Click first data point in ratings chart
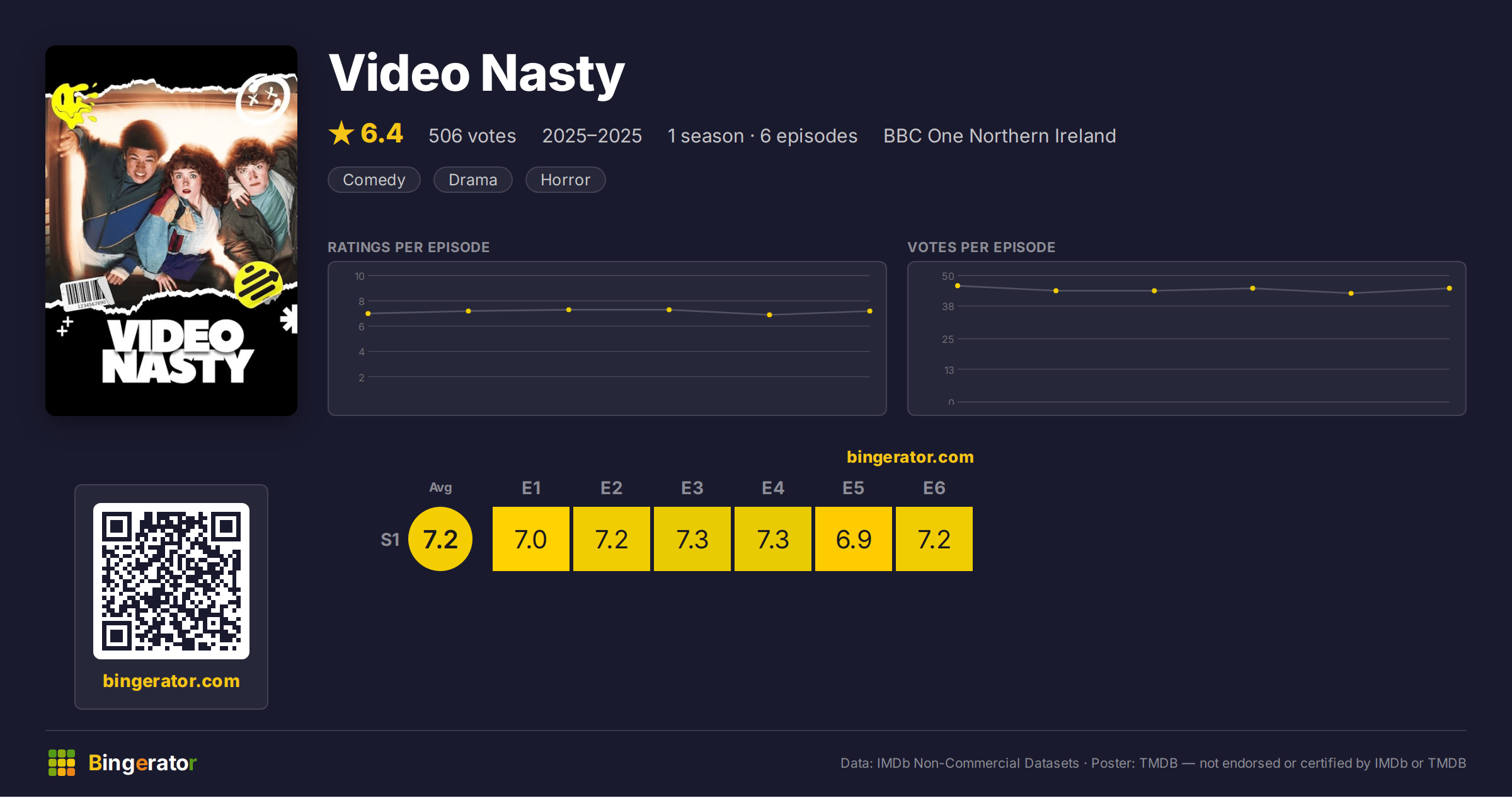 coord(368,314)
